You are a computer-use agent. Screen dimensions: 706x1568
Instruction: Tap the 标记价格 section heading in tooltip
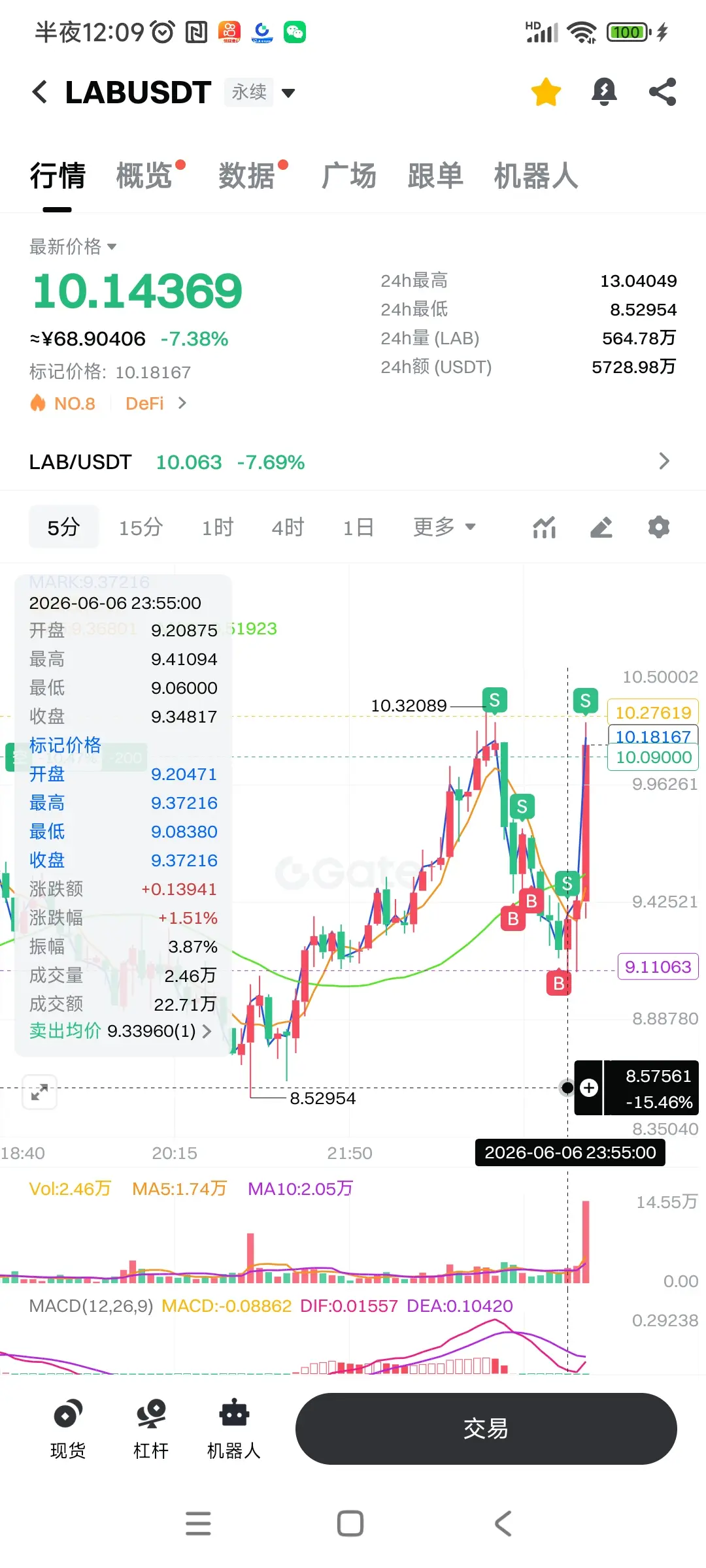[65, 745]
